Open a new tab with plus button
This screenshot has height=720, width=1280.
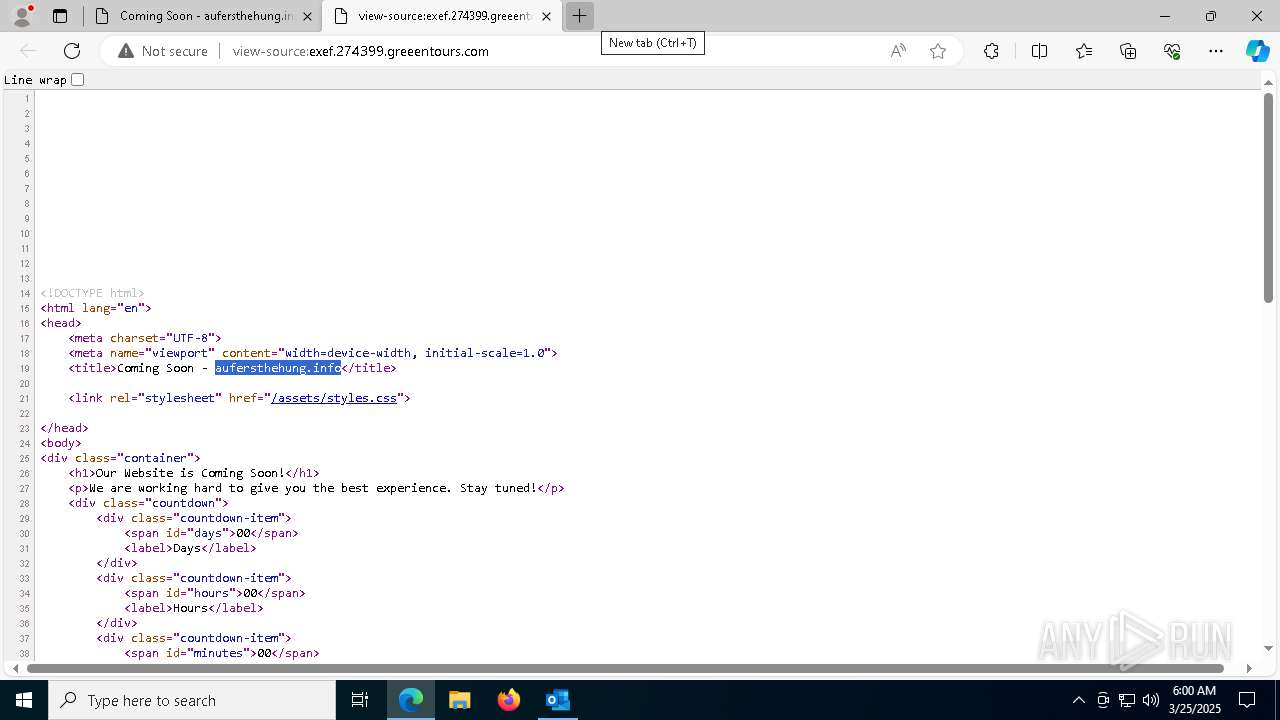coord(579,16)
